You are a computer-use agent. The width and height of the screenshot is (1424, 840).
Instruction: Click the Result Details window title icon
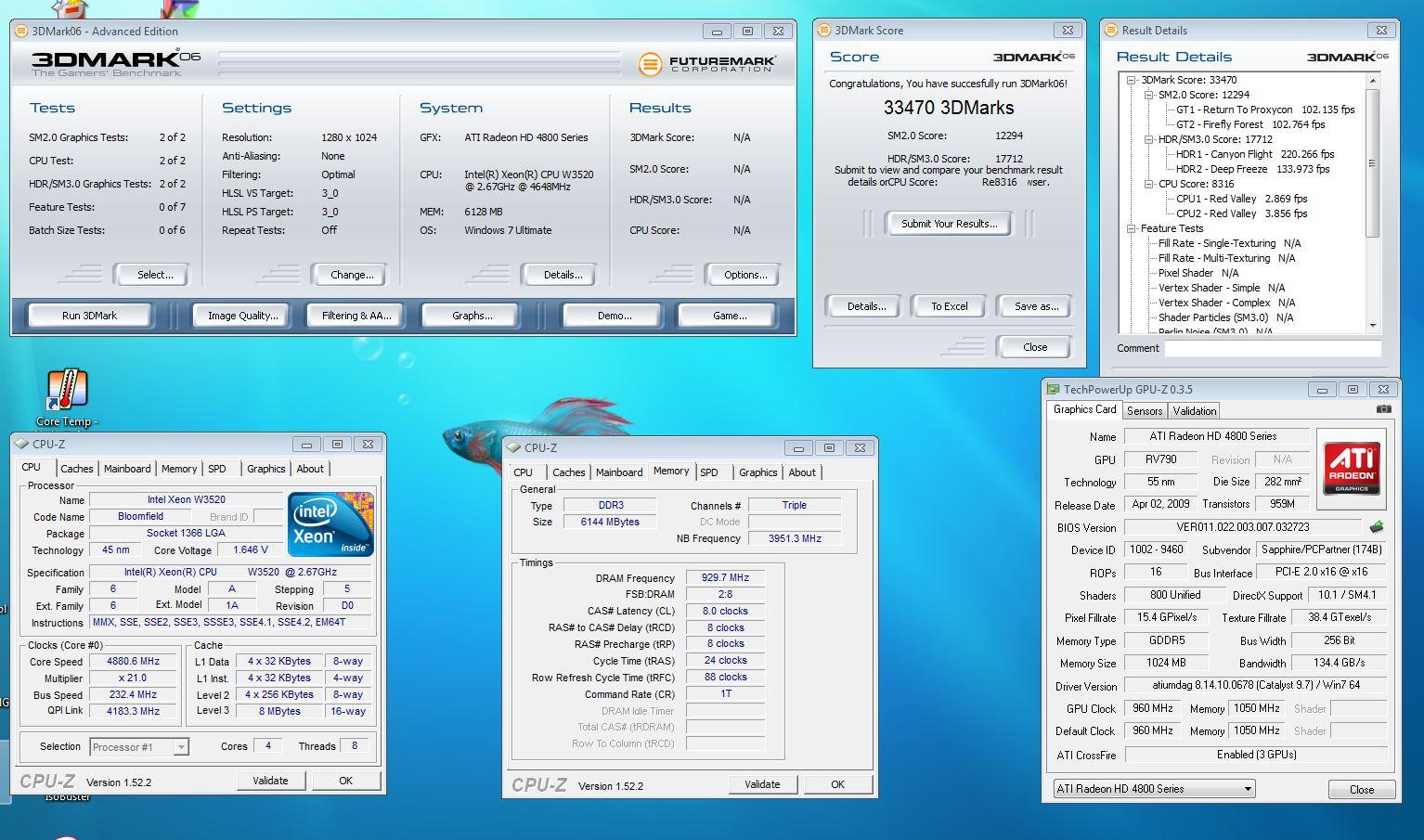[1111, 31]
